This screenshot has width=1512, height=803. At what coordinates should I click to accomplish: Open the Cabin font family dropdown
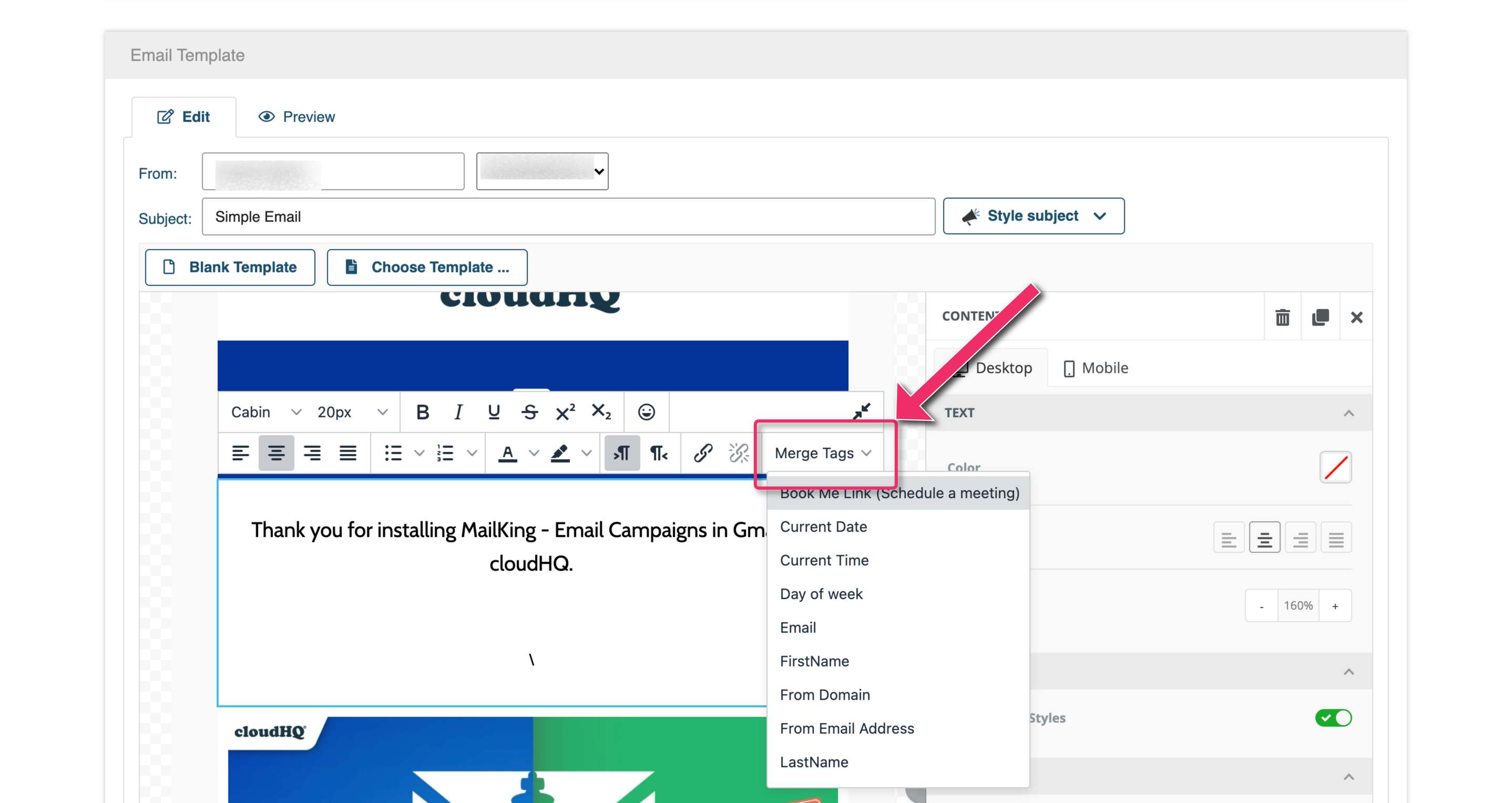(265, 412)
